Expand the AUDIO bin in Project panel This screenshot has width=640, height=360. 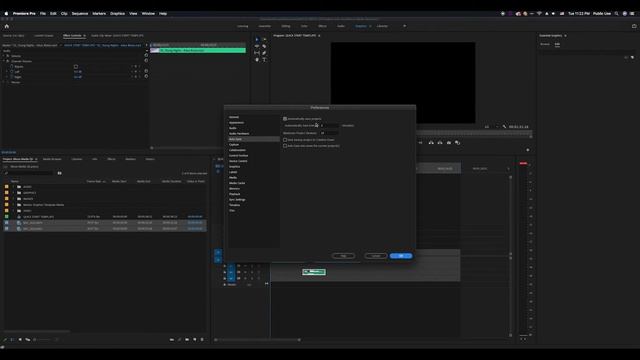coord(13,187)
